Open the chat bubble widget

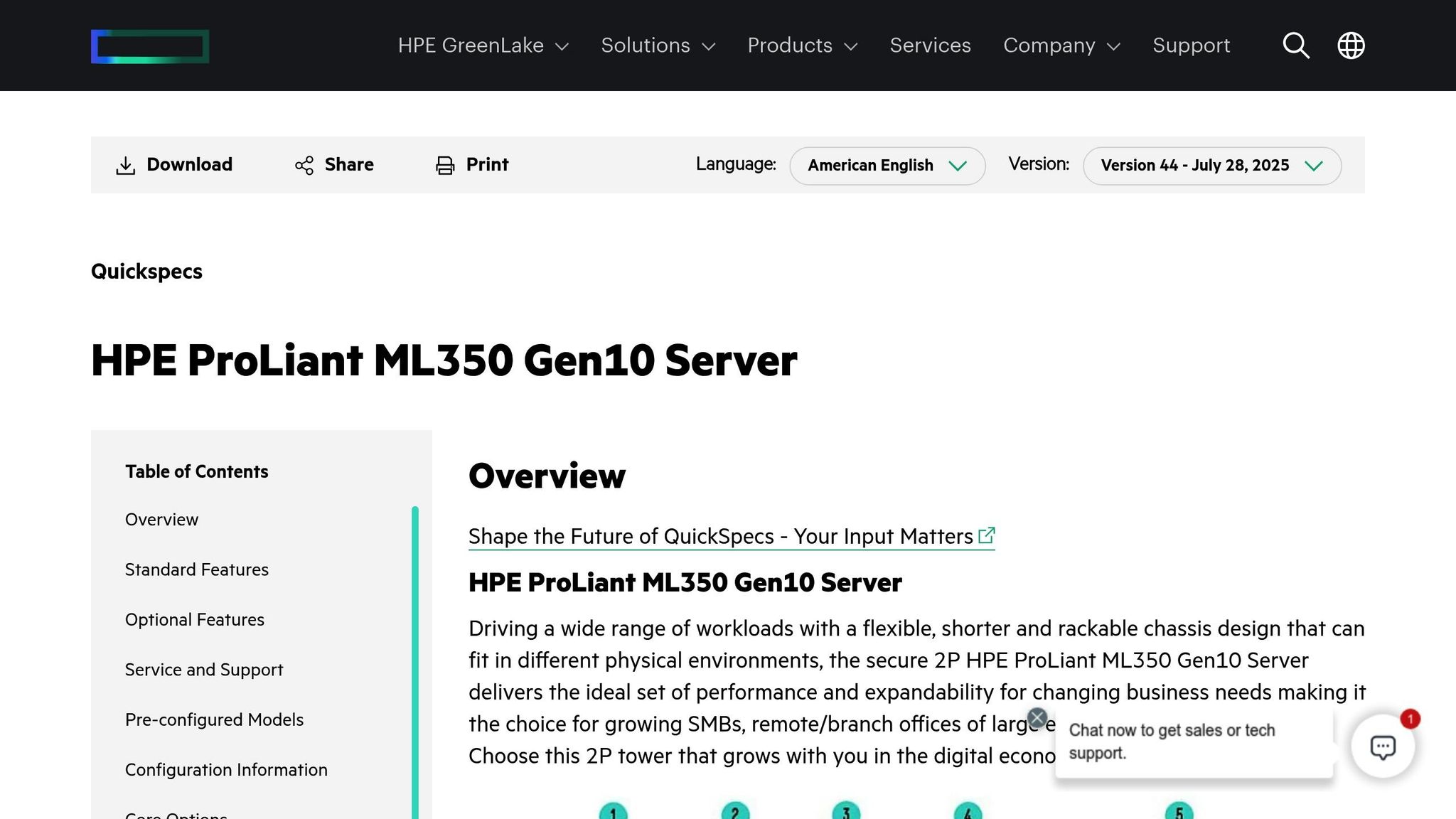[x=1383, y=746]
